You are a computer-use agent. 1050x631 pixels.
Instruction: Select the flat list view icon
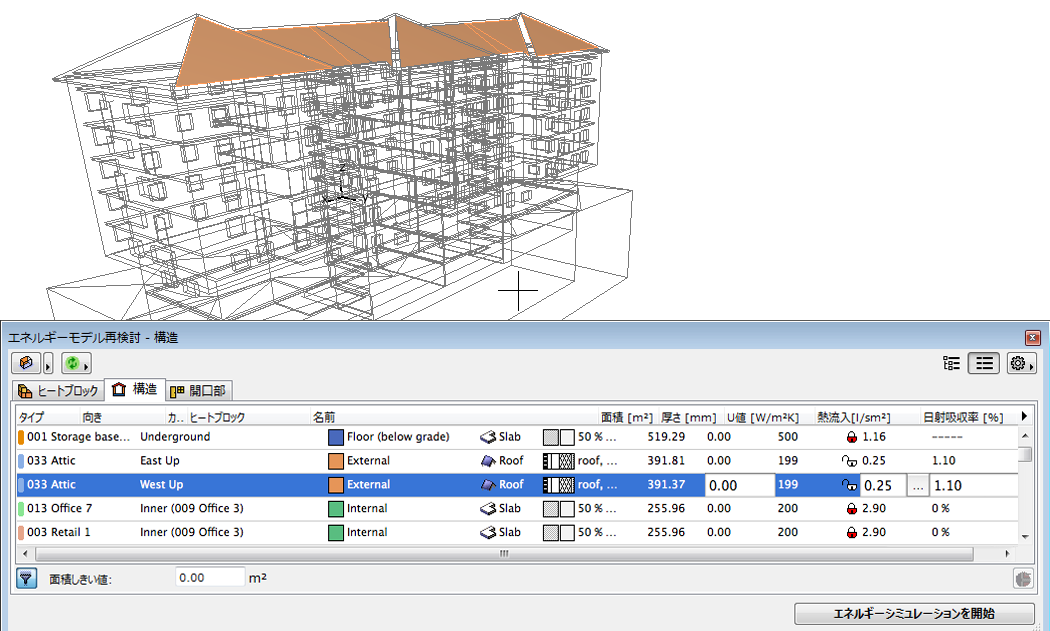tap(984, 363)
